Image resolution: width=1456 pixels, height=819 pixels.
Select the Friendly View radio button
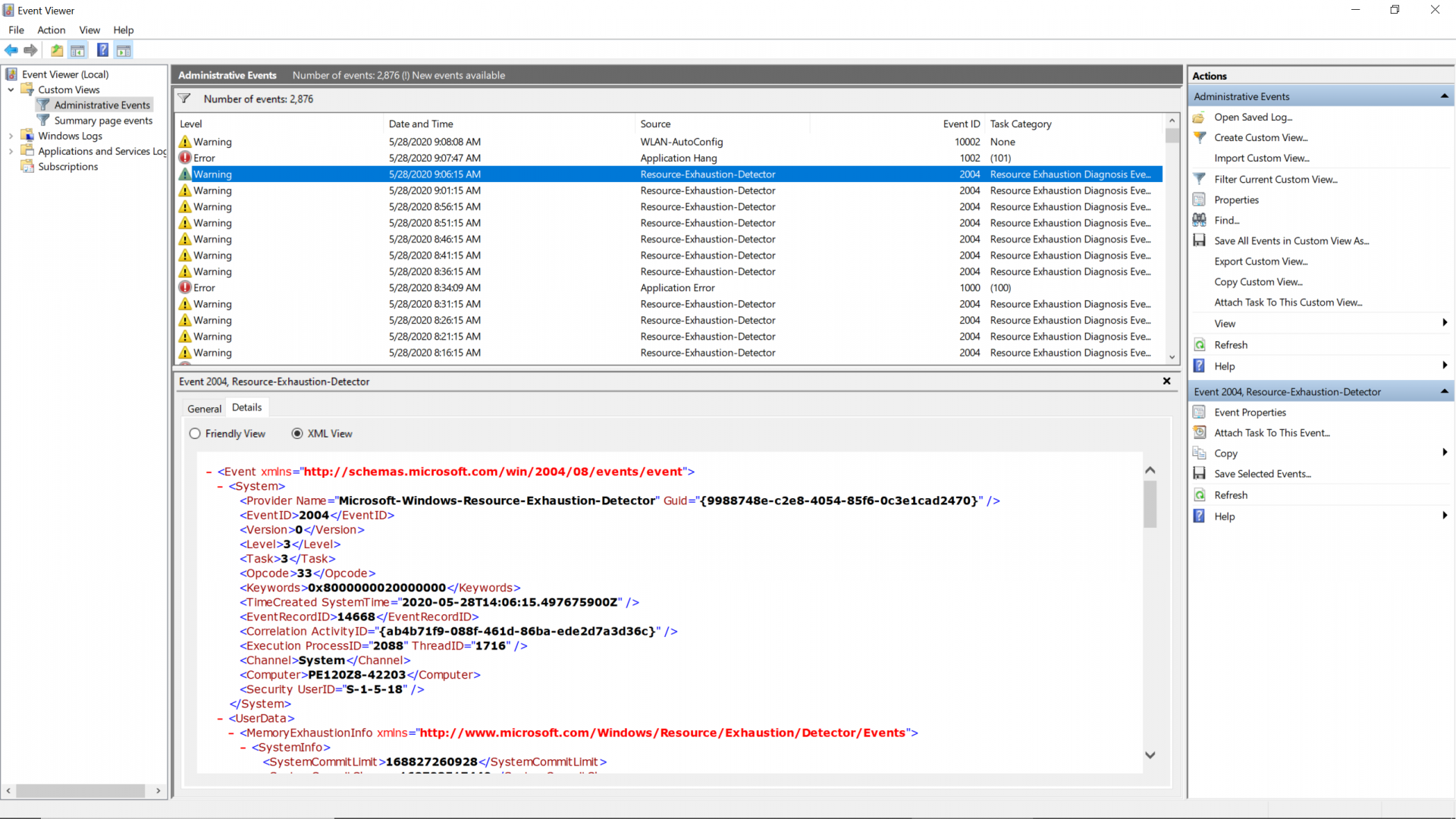pyautogui.click(x=195, y=434)
